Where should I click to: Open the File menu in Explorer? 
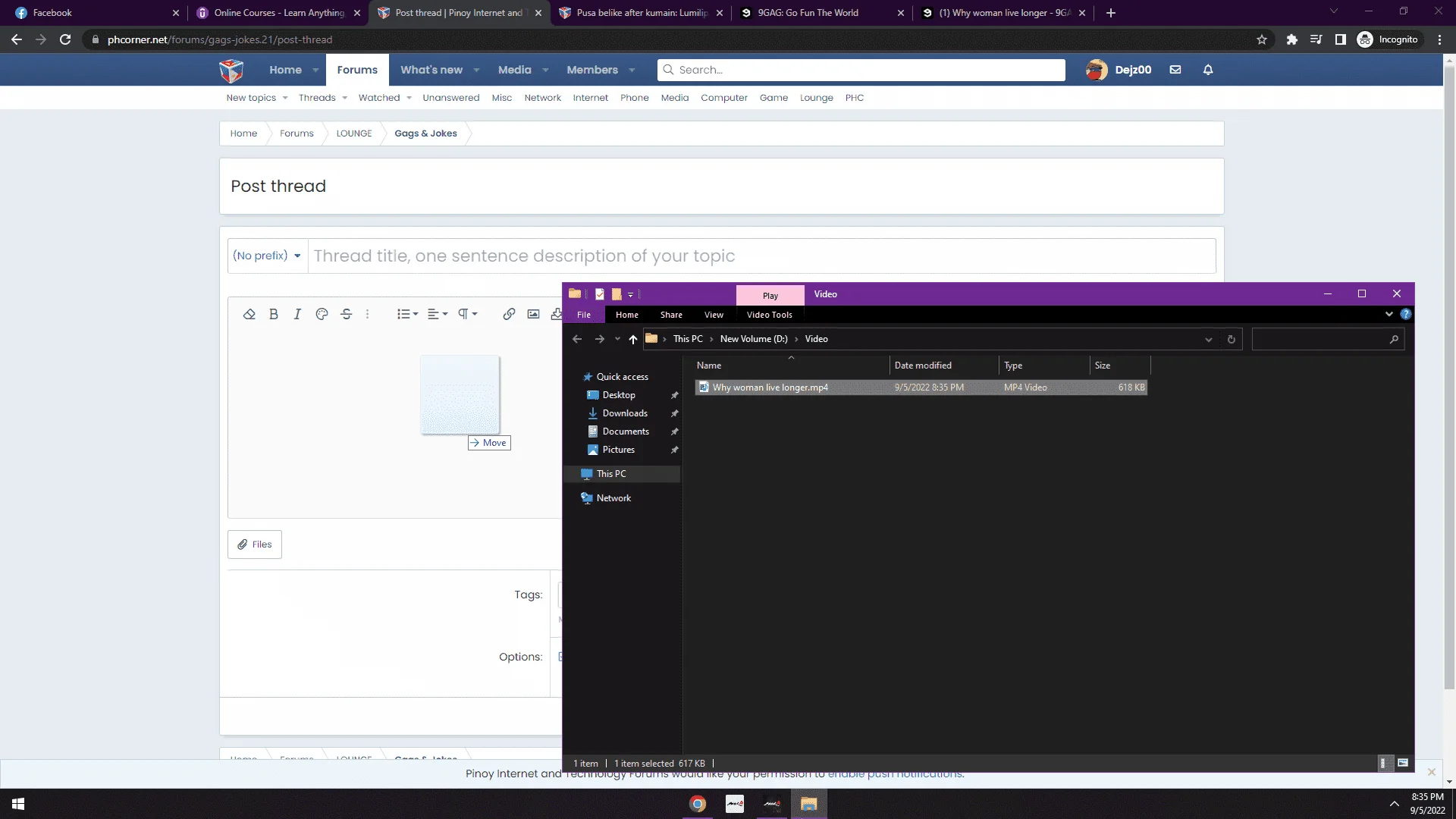[x=584, y=315]
